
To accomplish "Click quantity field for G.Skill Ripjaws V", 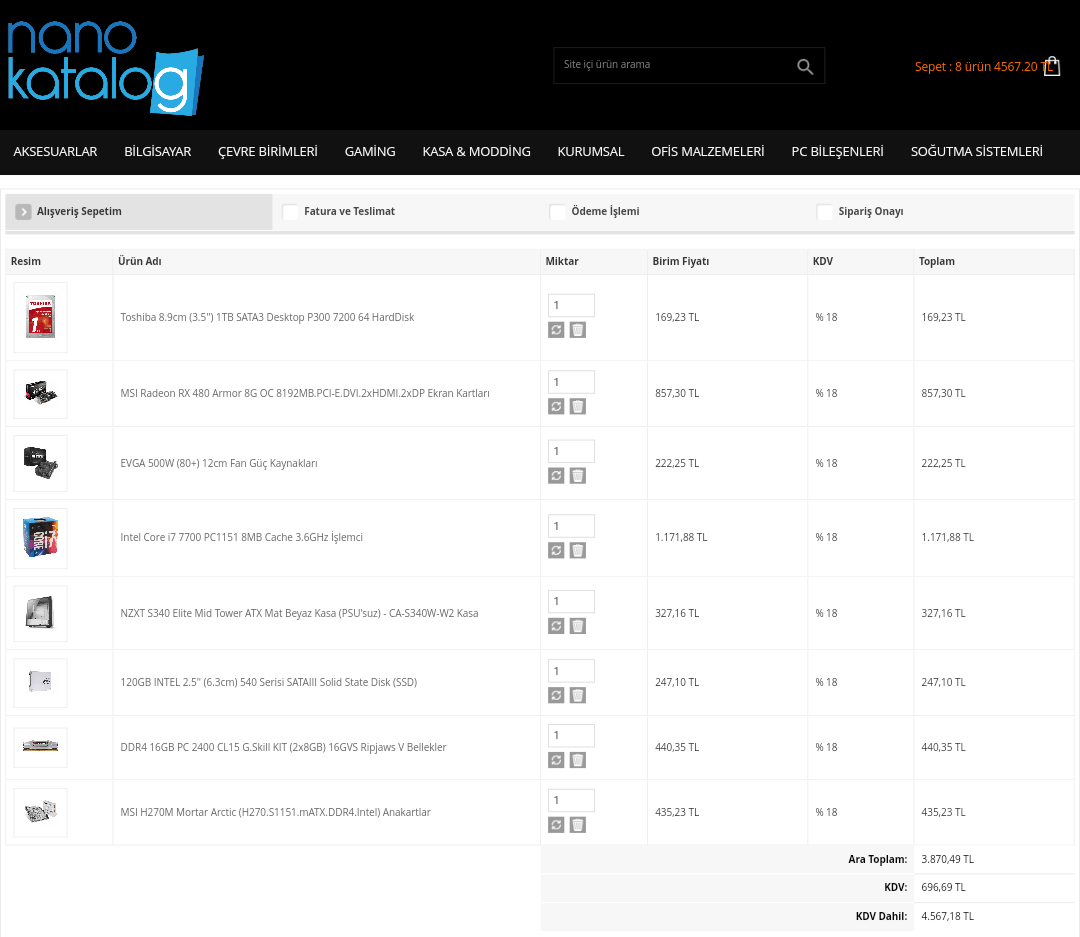I will pyautogui.click(x=571, y=736).
